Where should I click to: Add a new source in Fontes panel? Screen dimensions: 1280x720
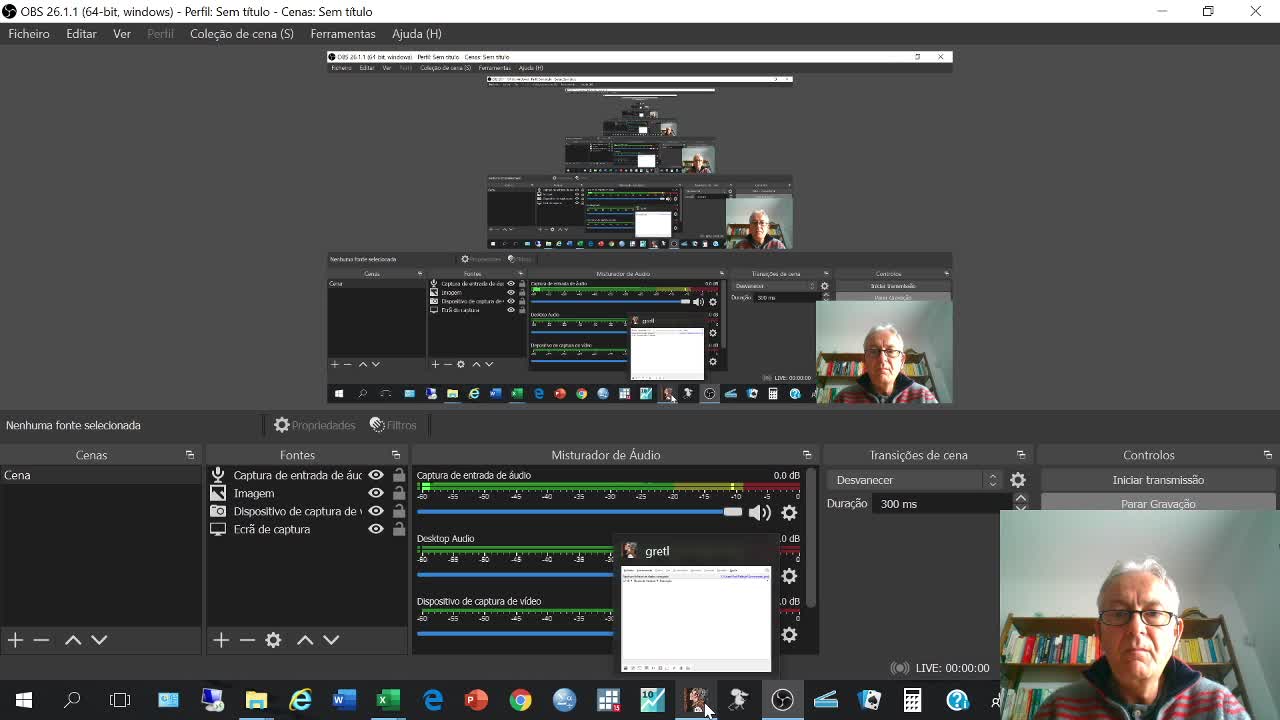tap(221, 640)
